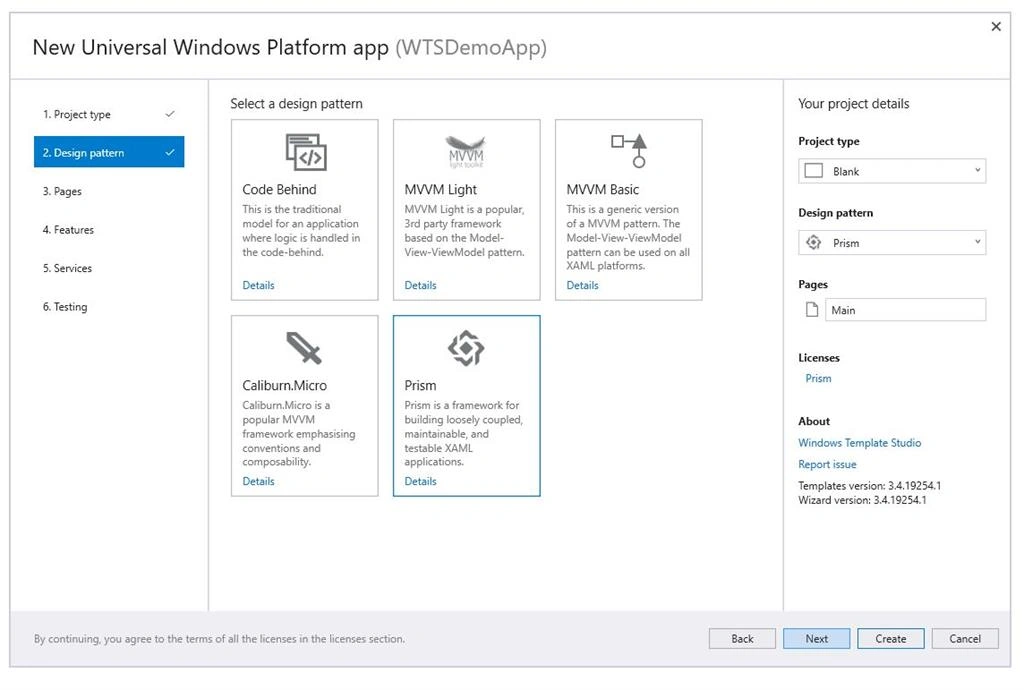The height and width of the screenshot is (690, 1024).
Task: Click the Cancel button
Action: pyautogui.click(x=965, y=638)
